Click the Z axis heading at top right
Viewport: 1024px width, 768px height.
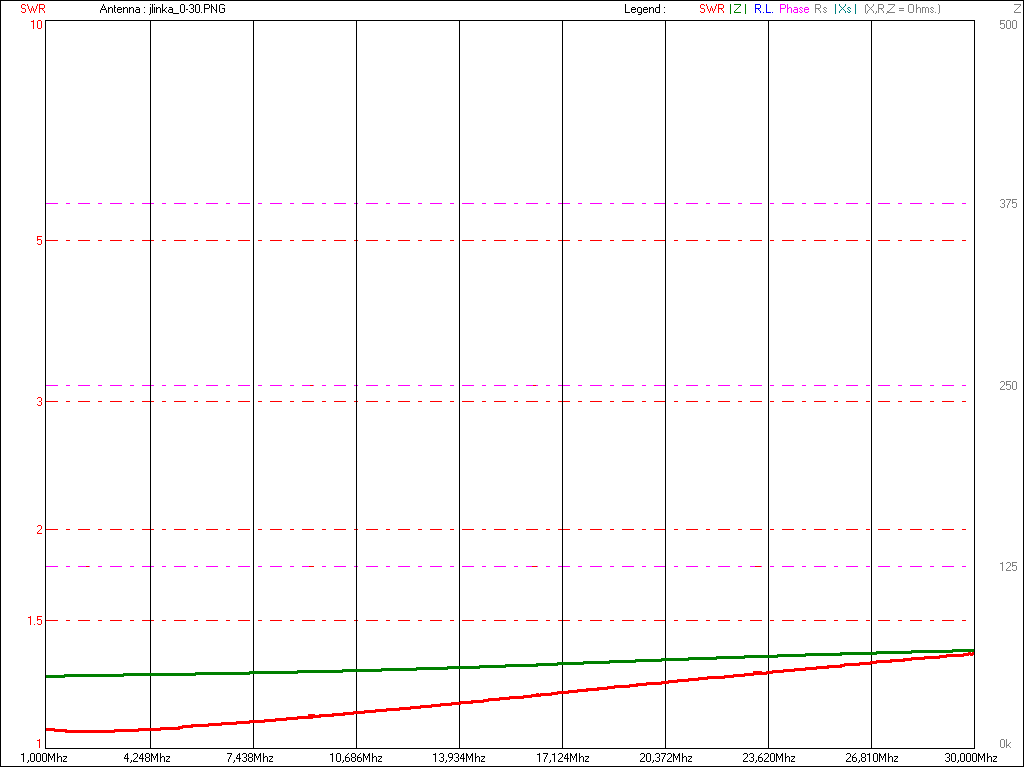(1016, 9)
